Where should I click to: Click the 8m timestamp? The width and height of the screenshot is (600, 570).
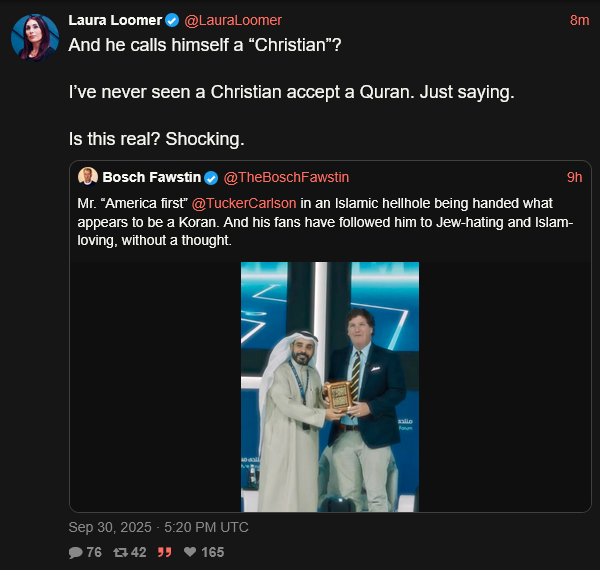[579, 21]
